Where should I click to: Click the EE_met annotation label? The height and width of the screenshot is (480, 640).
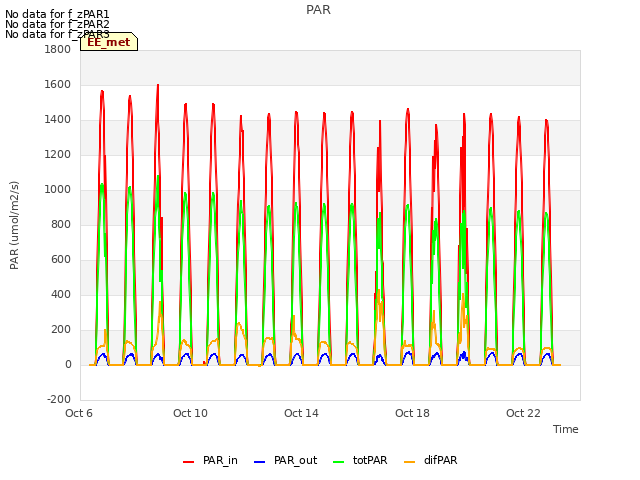click(x=109, y=42)
